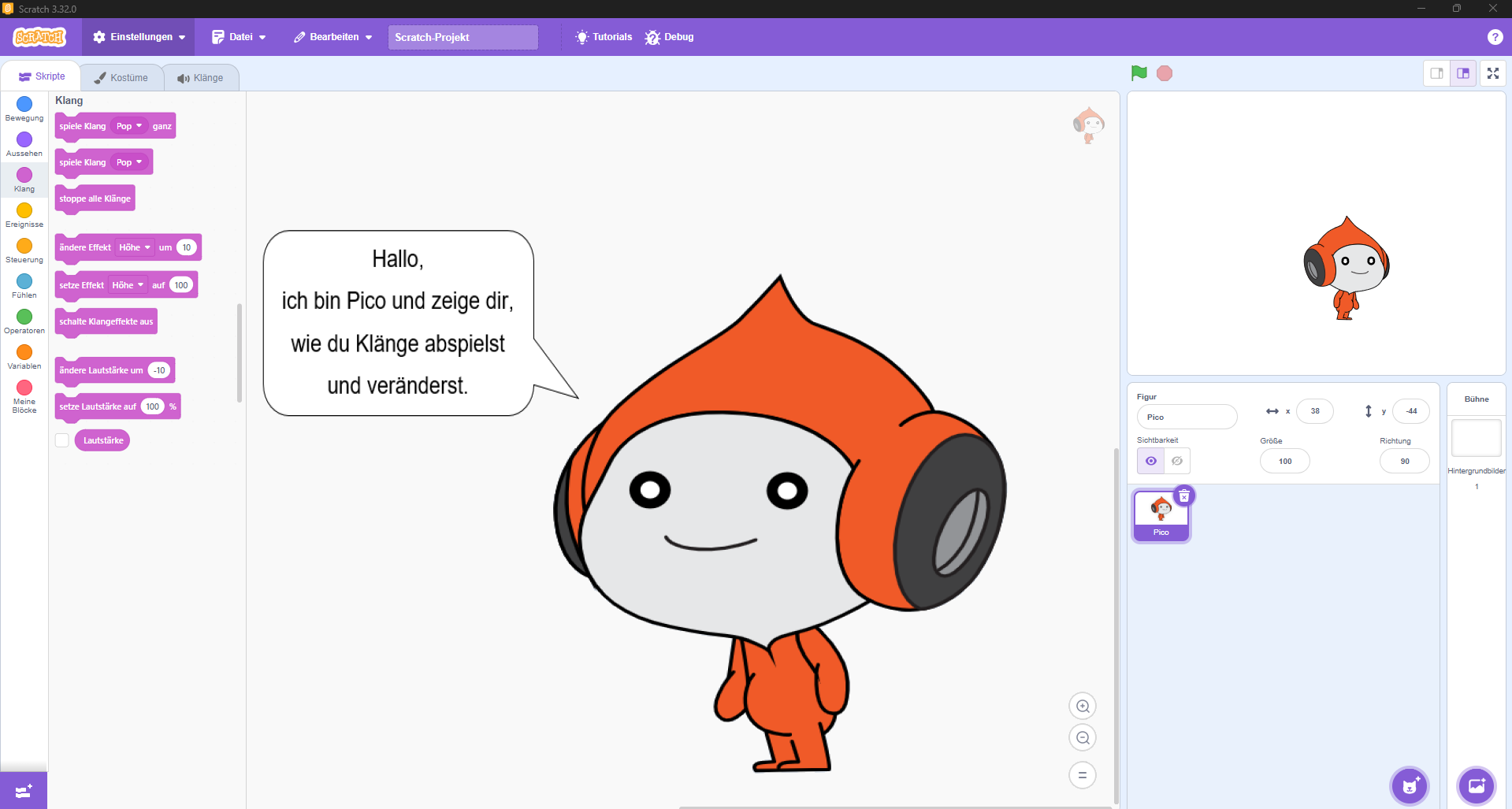This screenshot has width=1512, height=809.
Task: Open the Tutorials lightbulb
Action: [604, 37]
